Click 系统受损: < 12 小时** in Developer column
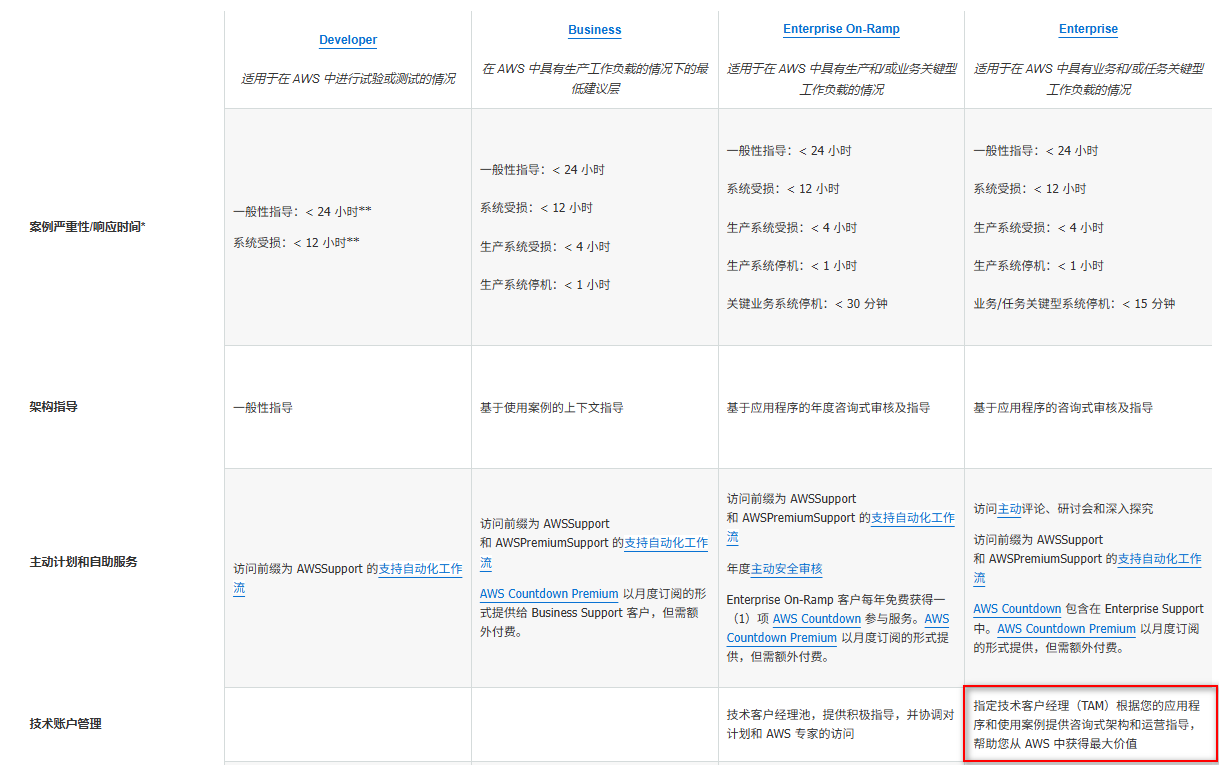The height and width of the screenshot is (765, 1219). [x=297, y=243]
